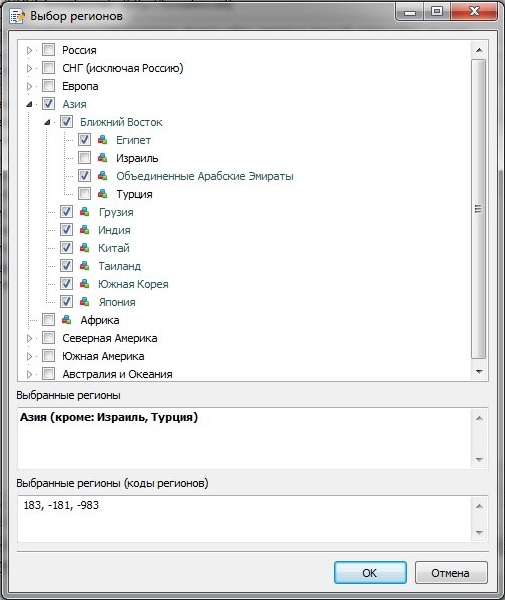Screen dimensions: 505x600
Task: Click the region icon beside Япония
Action: click(x=84, y=302)
